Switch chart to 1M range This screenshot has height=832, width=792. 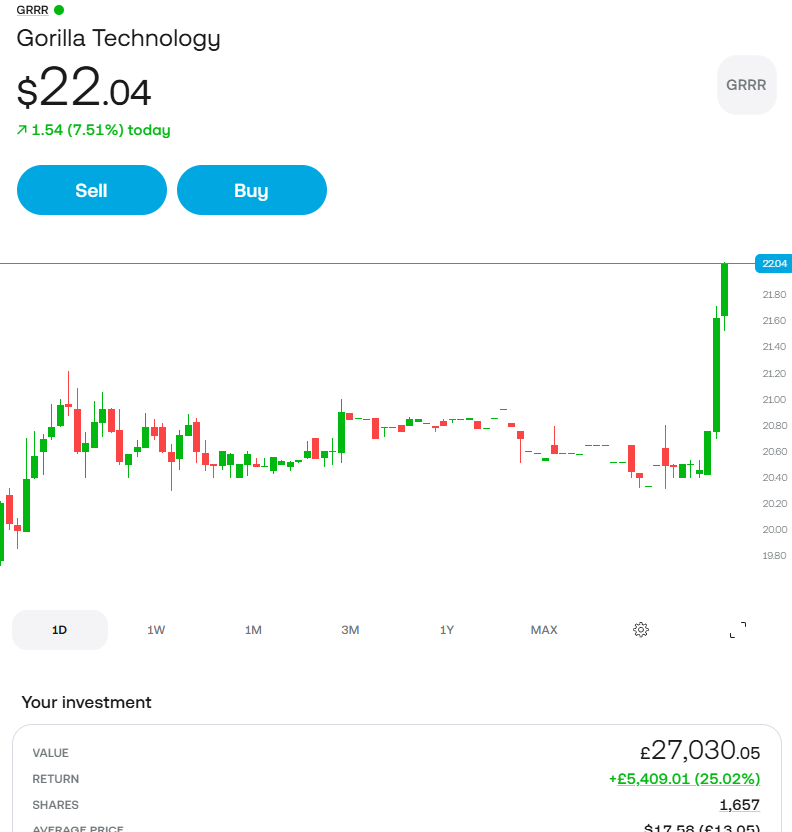[x=253, y=630]
